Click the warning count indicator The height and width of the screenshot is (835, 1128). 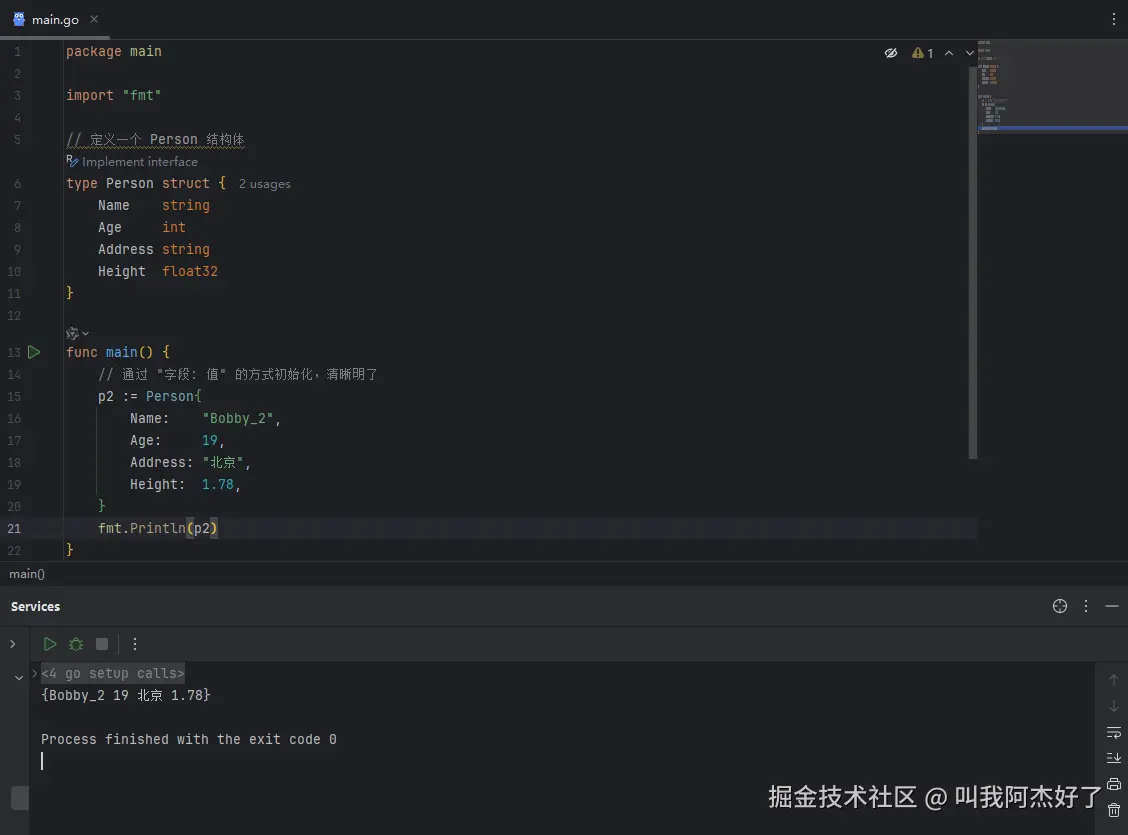coord(922,53)
